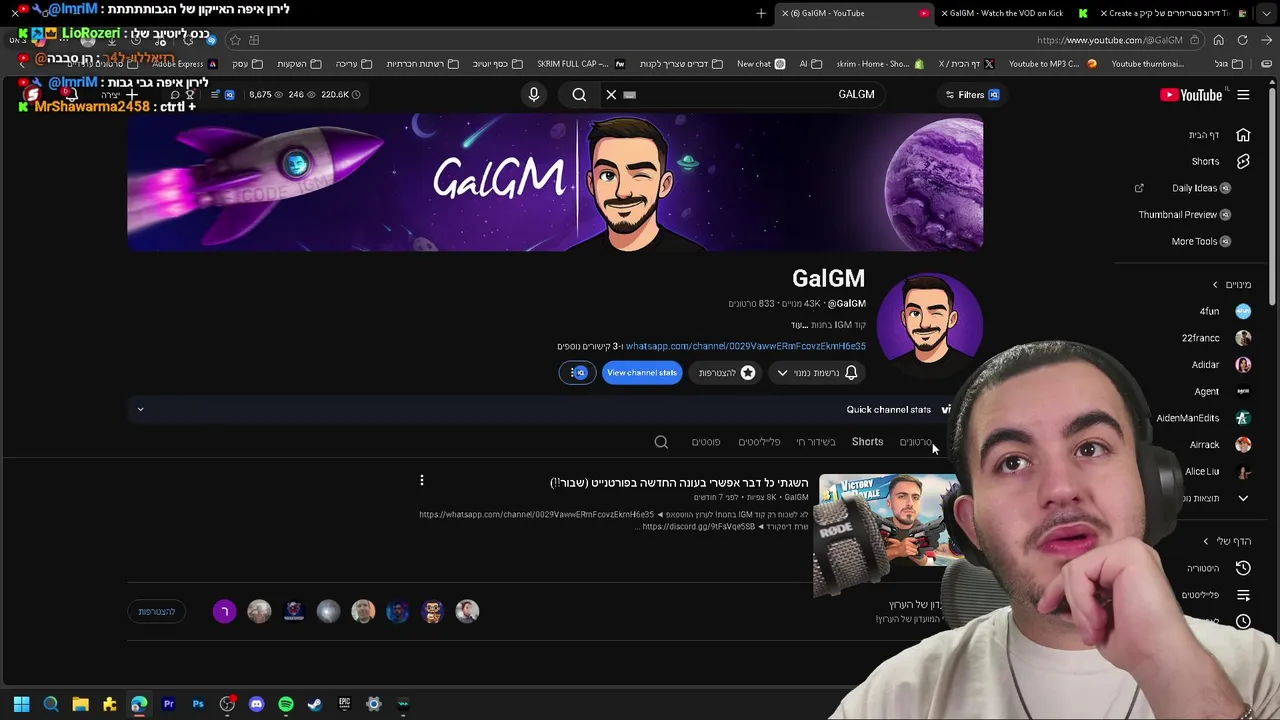
Task: Switch to the Live channel tab
Action: [x=816, y=442]
